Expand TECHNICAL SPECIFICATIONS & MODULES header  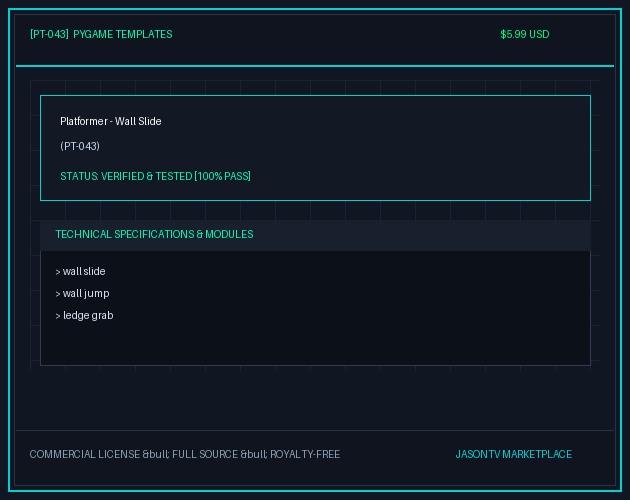point(315,235)
